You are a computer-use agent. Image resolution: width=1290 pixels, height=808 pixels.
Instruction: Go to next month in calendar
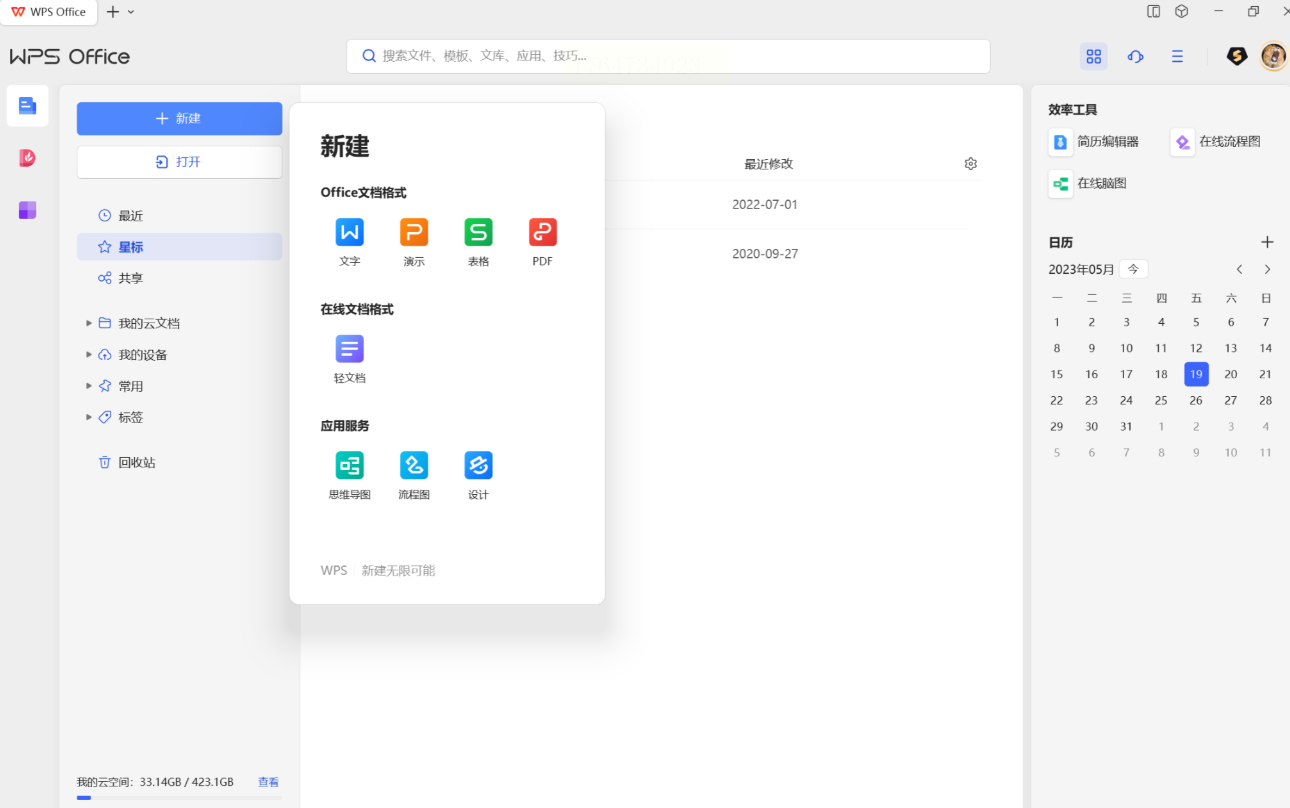pyautogui.click(x=1267, y=270)
